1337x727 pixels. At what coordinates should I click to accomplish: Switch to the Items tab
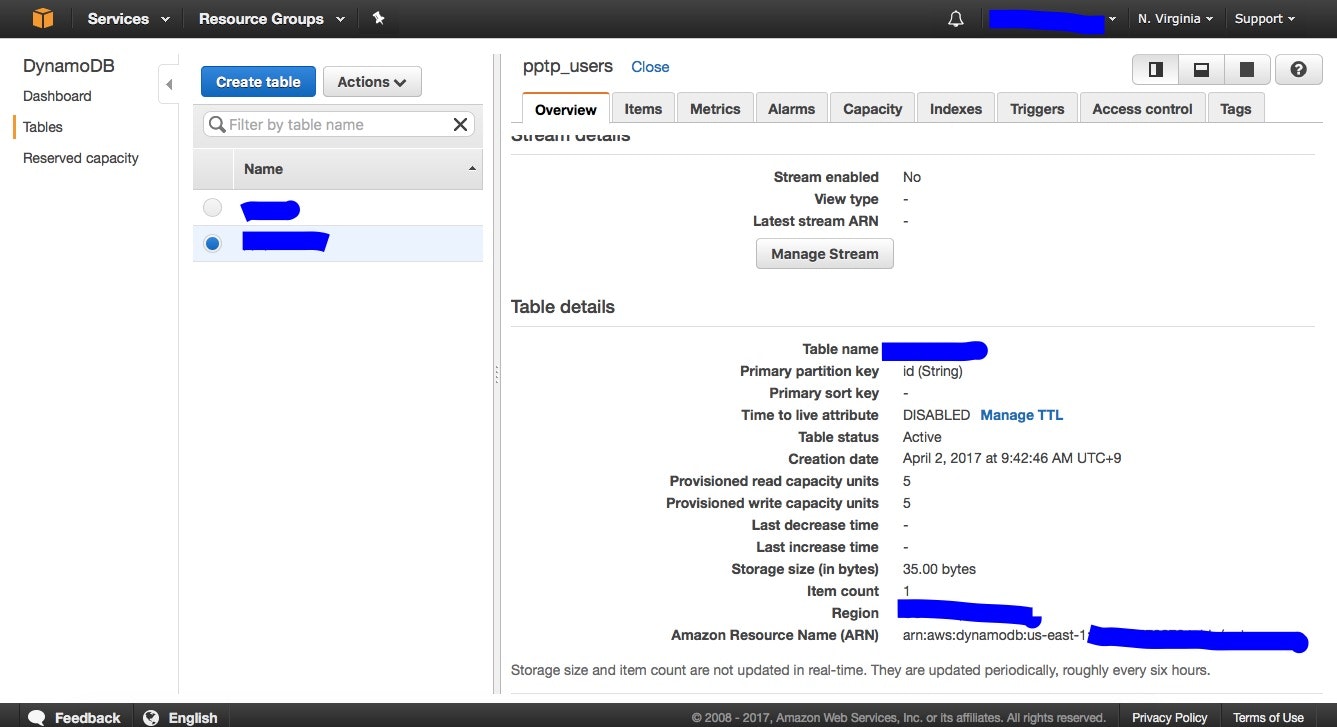(643, 109)
